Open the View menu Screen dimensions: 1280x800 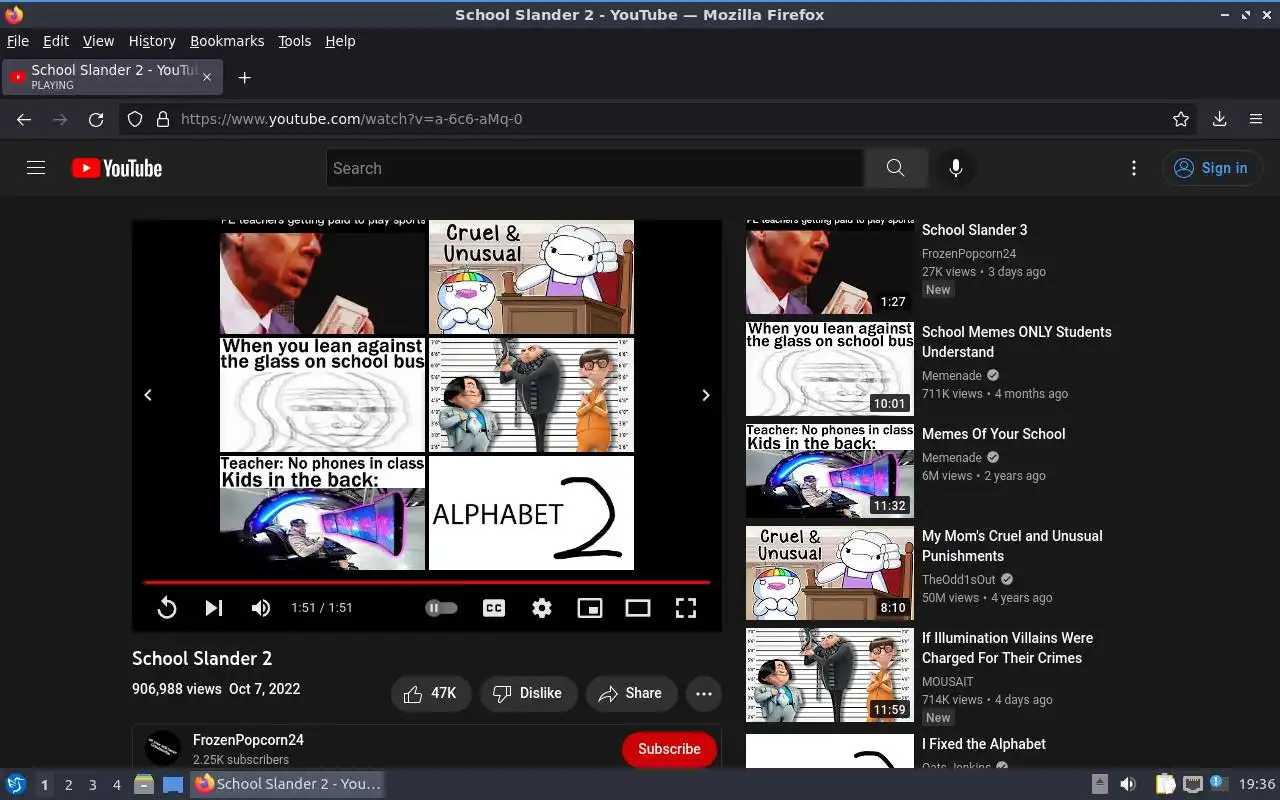(98, 41)
